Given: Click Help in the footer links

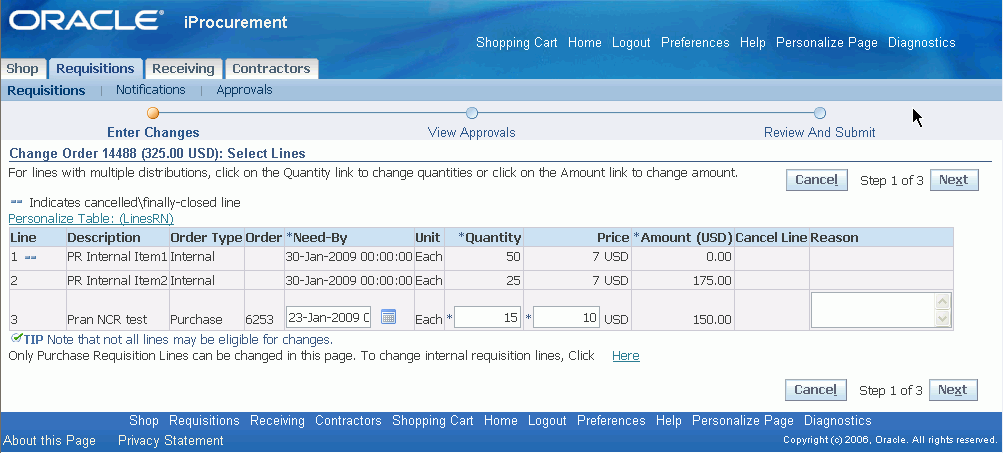Looking at the screenshot, I should (x=668, y=420).
